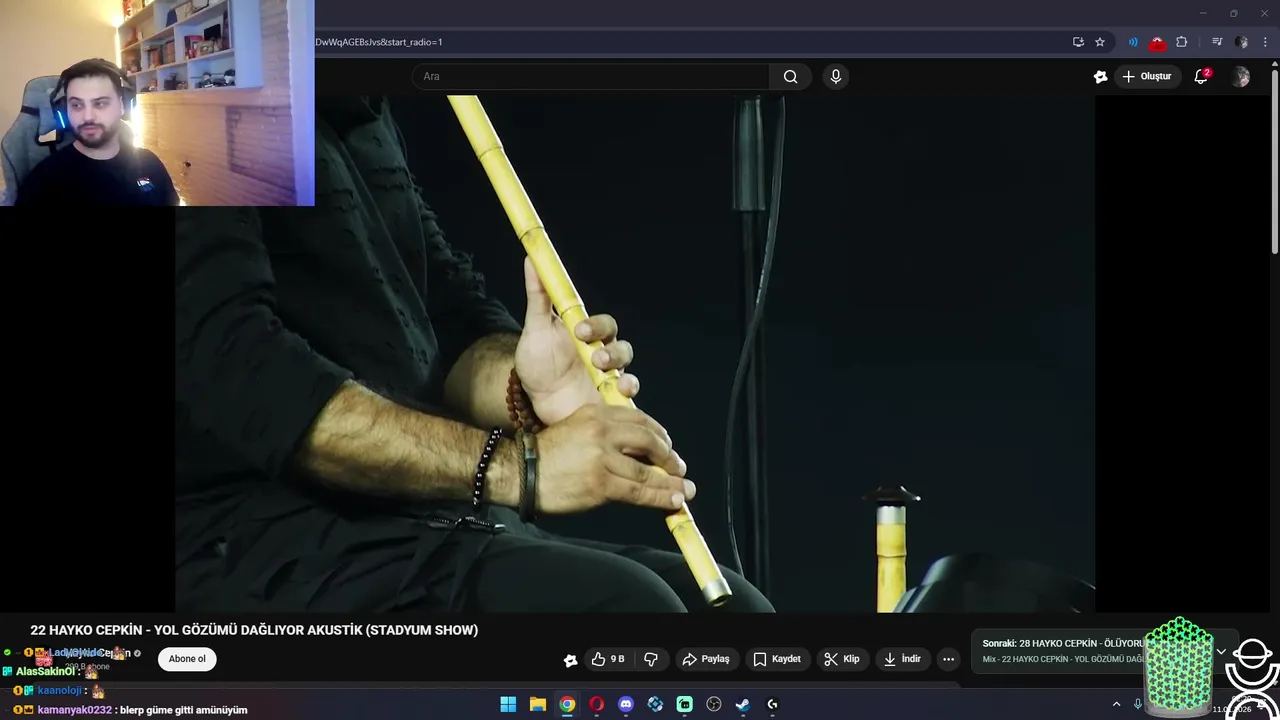Open the Oluştur create button
This screenshot has width=1280, height=720.
[1147, 76]
